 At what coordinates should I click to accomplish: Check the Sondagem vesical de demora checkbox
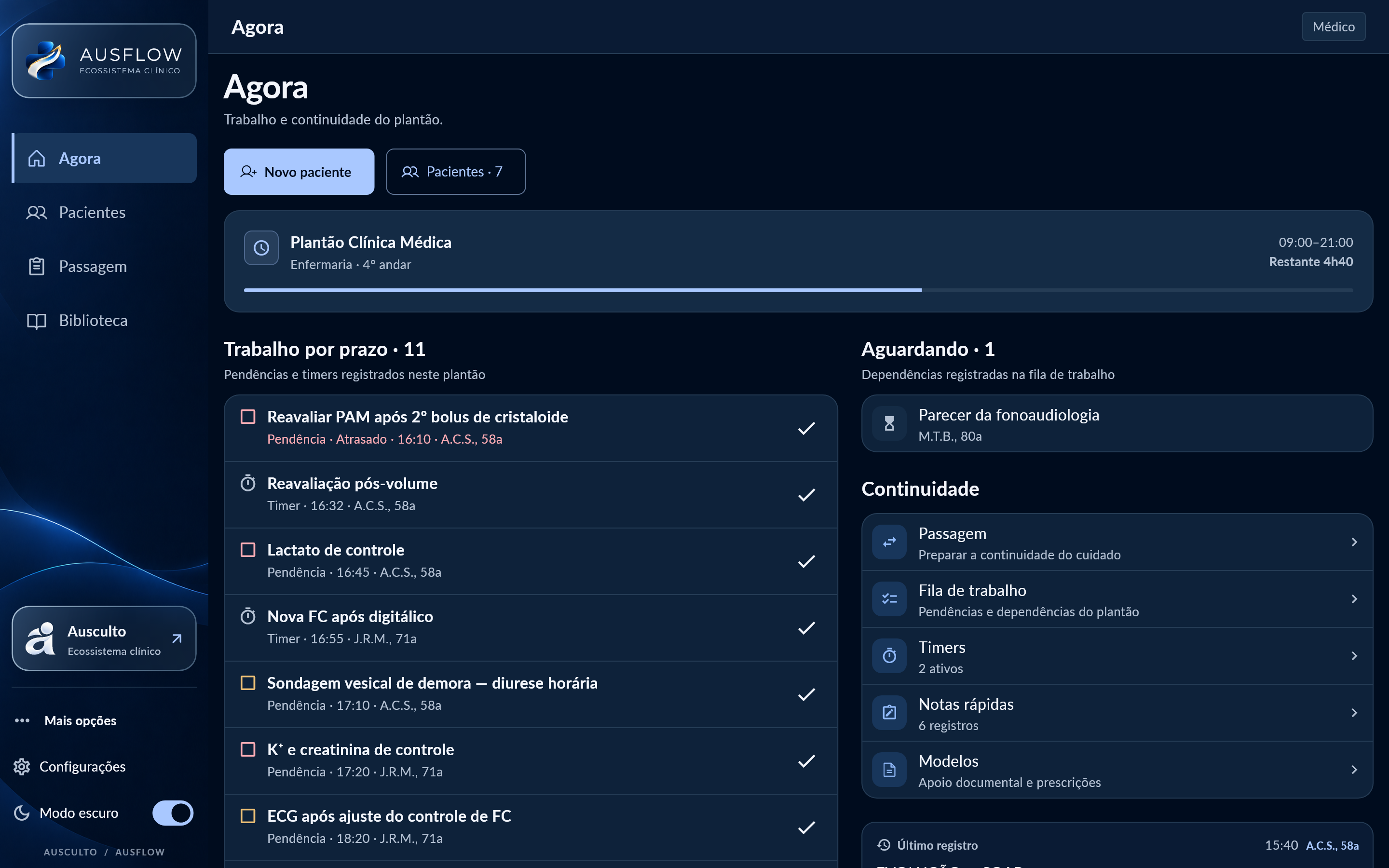[248, 683]
